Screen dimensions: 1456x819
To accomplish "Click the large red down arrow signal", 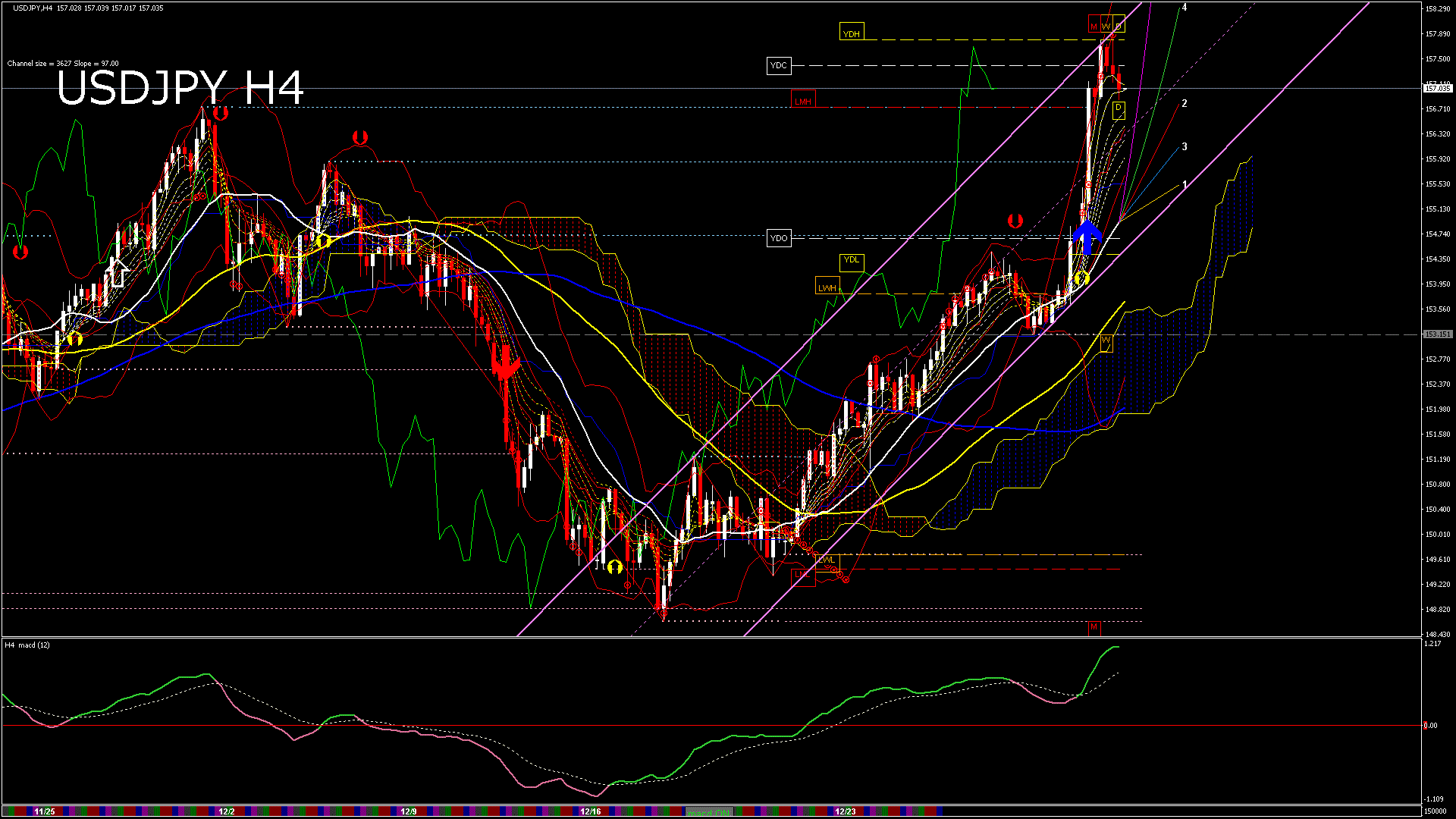I will 505,362.
